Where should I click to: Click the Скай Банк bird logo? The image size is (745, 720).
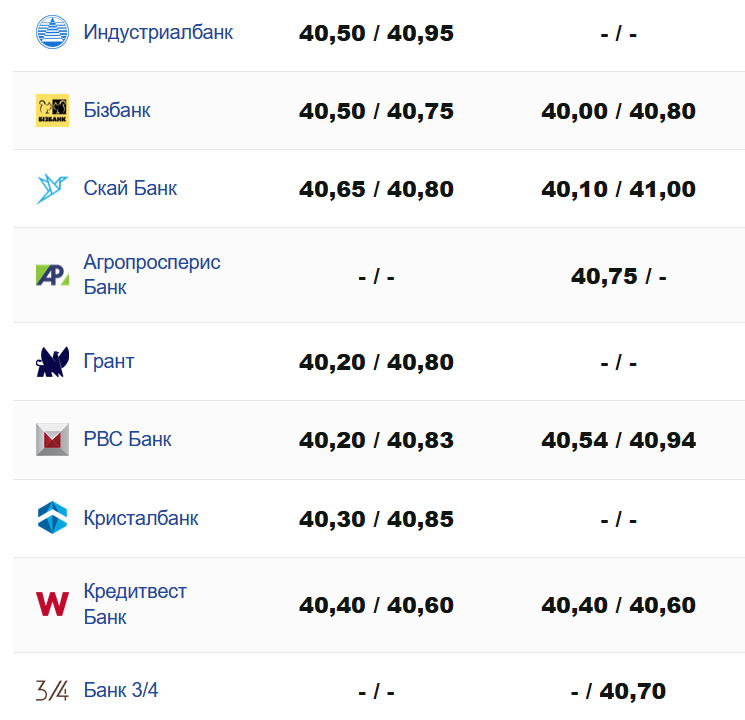click(52, 189)
